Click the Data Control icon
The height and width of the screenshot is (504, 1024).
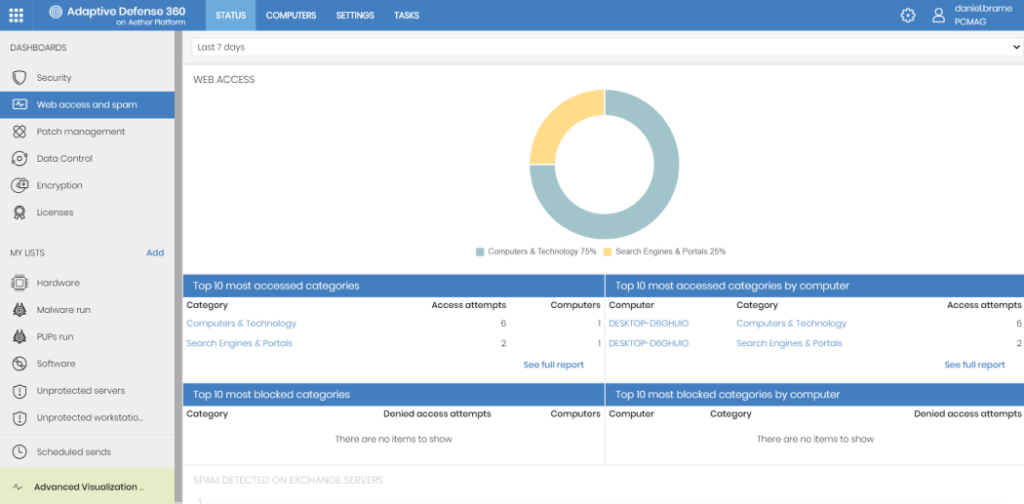(20, 159)
